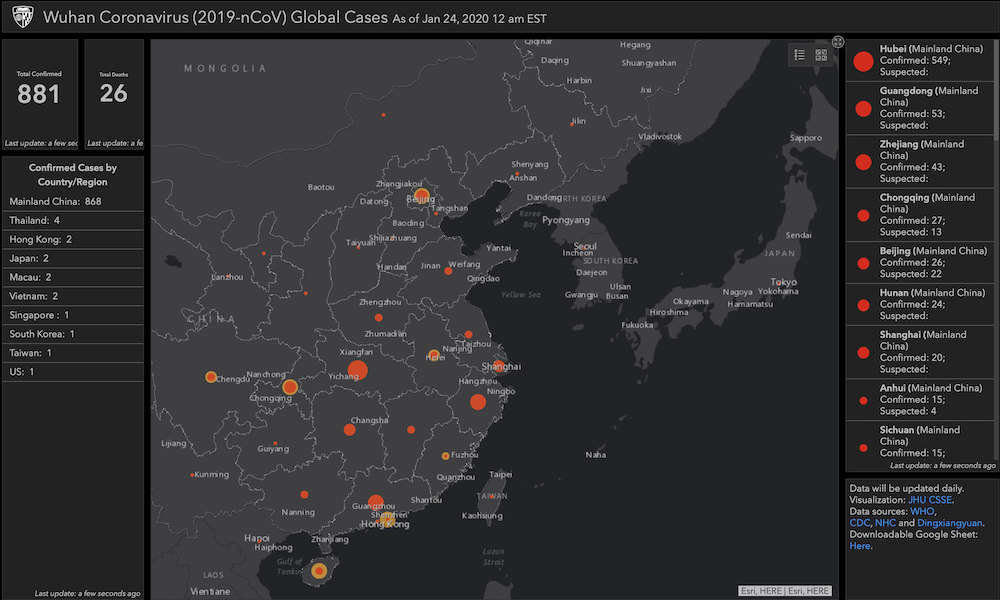Select the Shanghai case marker
This screenshot has height=600, width=1000.
tap(499, 366)
